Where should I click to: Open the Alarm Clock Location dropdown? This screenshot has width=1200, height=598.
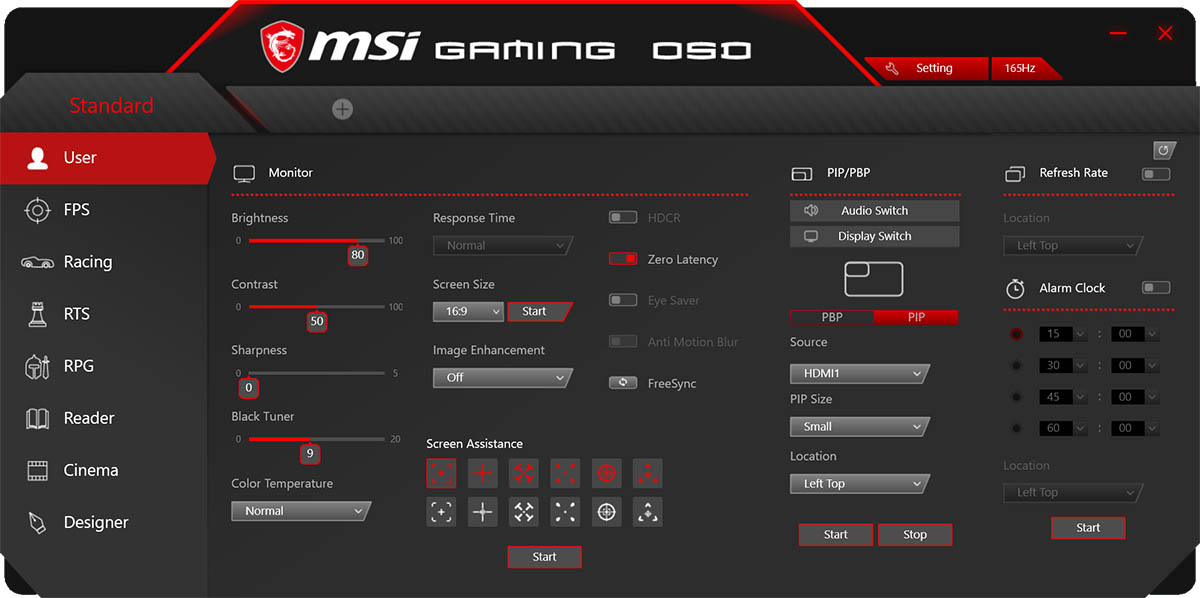pos(1073,493)
